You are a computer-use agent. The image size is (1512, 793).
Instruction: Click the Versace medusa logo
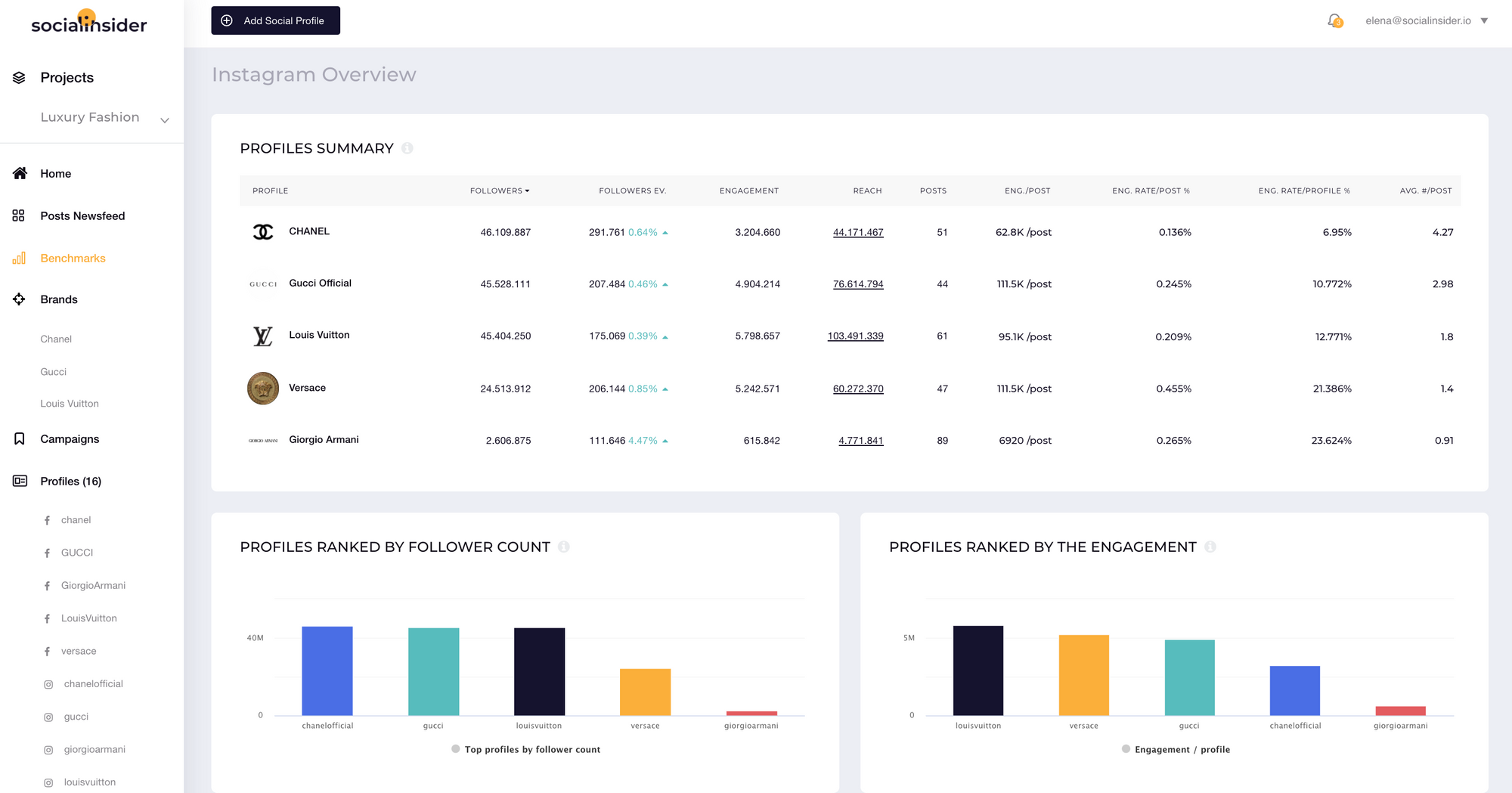click(x=263, y=389)
